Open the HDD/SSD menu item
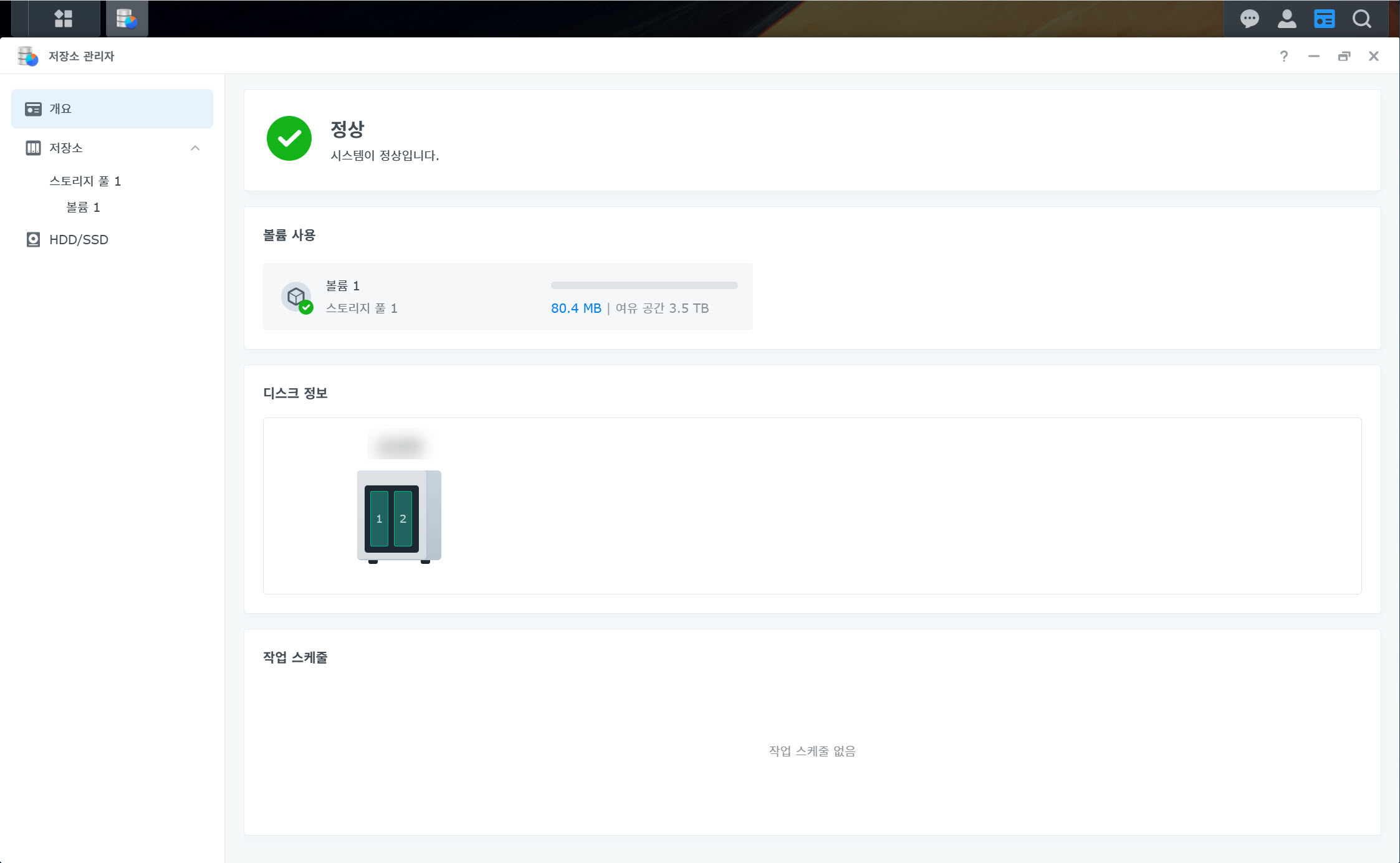 coord(79,239)
